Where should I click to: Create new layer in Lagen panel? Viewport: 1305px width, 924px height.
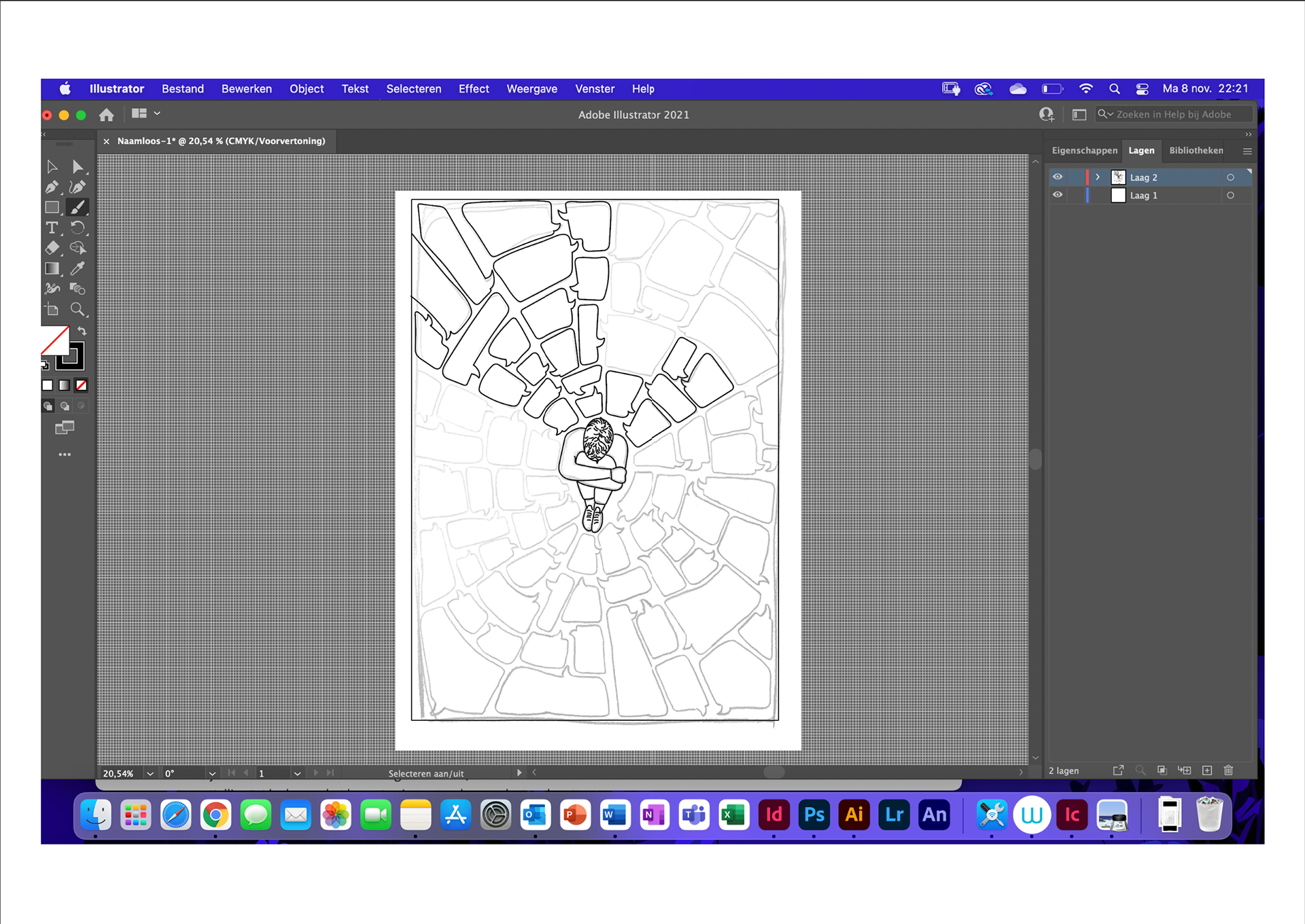point(1207,770)
